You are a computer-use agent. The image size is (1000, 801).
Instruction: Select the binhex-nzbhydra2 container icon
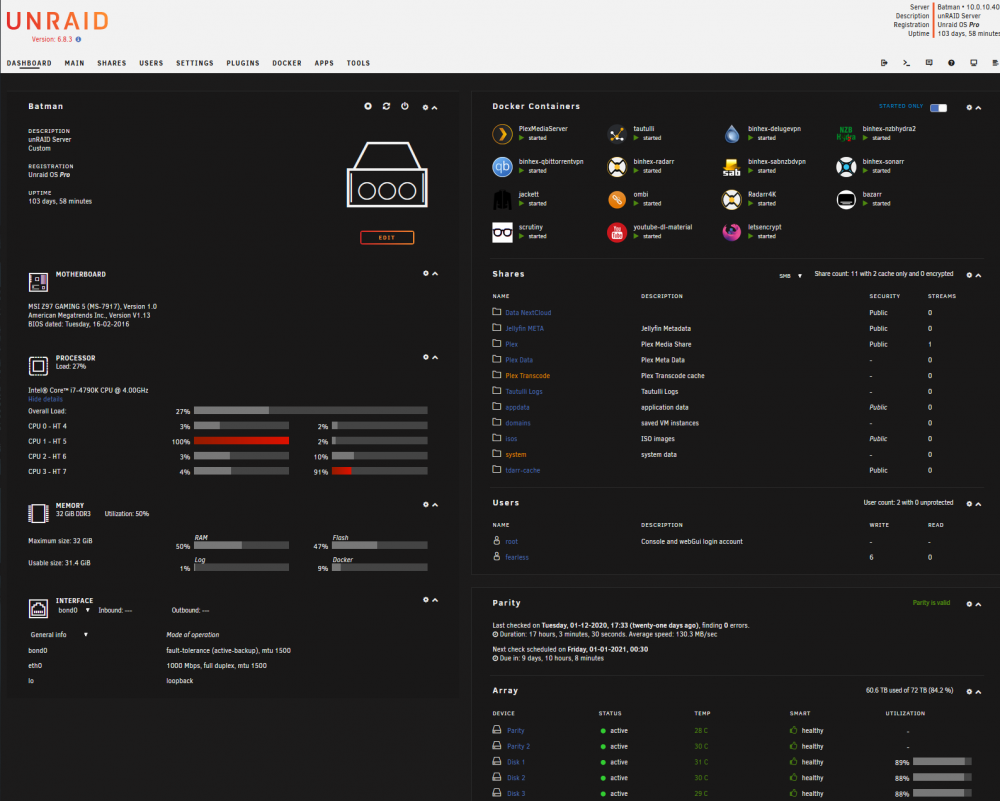coord(846,134)
